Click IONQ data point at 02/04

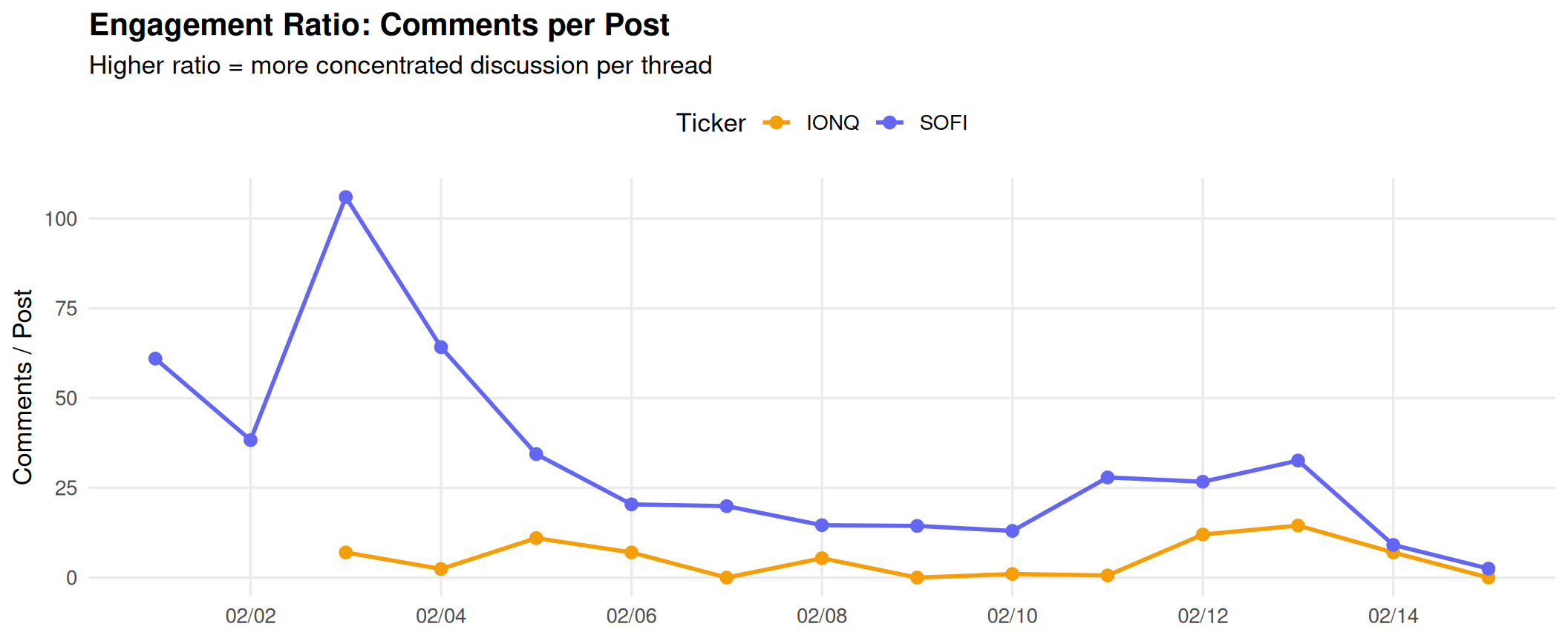pos(441,569)
